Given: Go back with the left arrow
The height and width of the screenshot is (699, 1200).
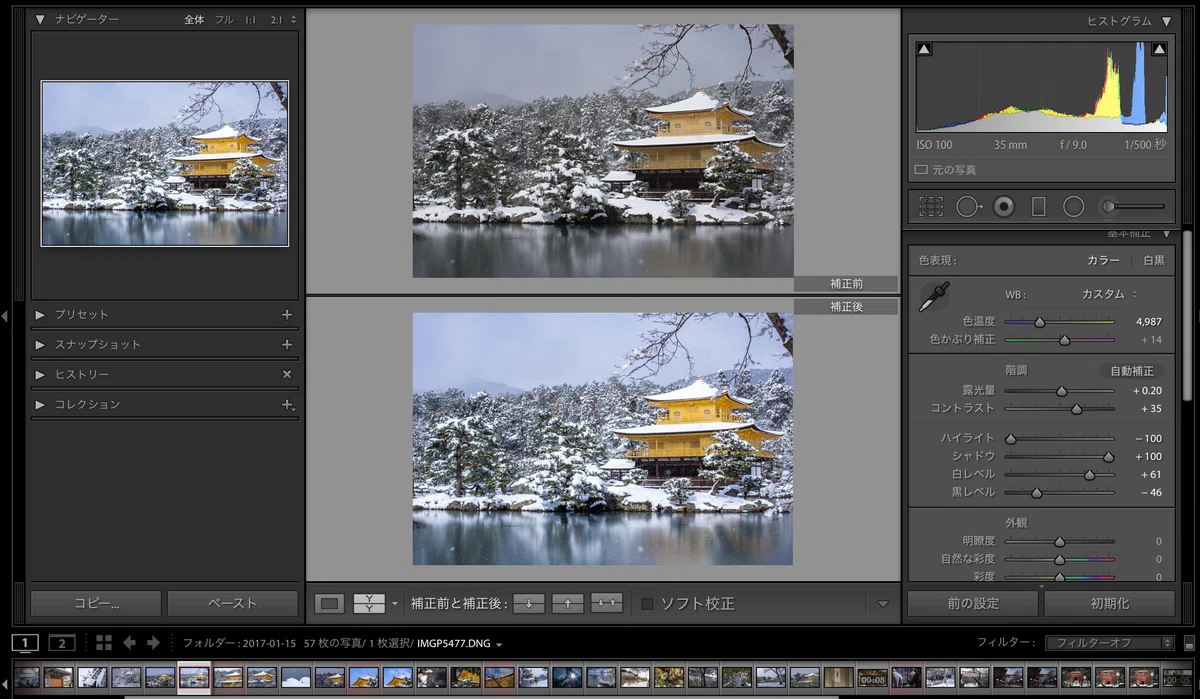Looking at the screenshot, I should tap(129, 642).
